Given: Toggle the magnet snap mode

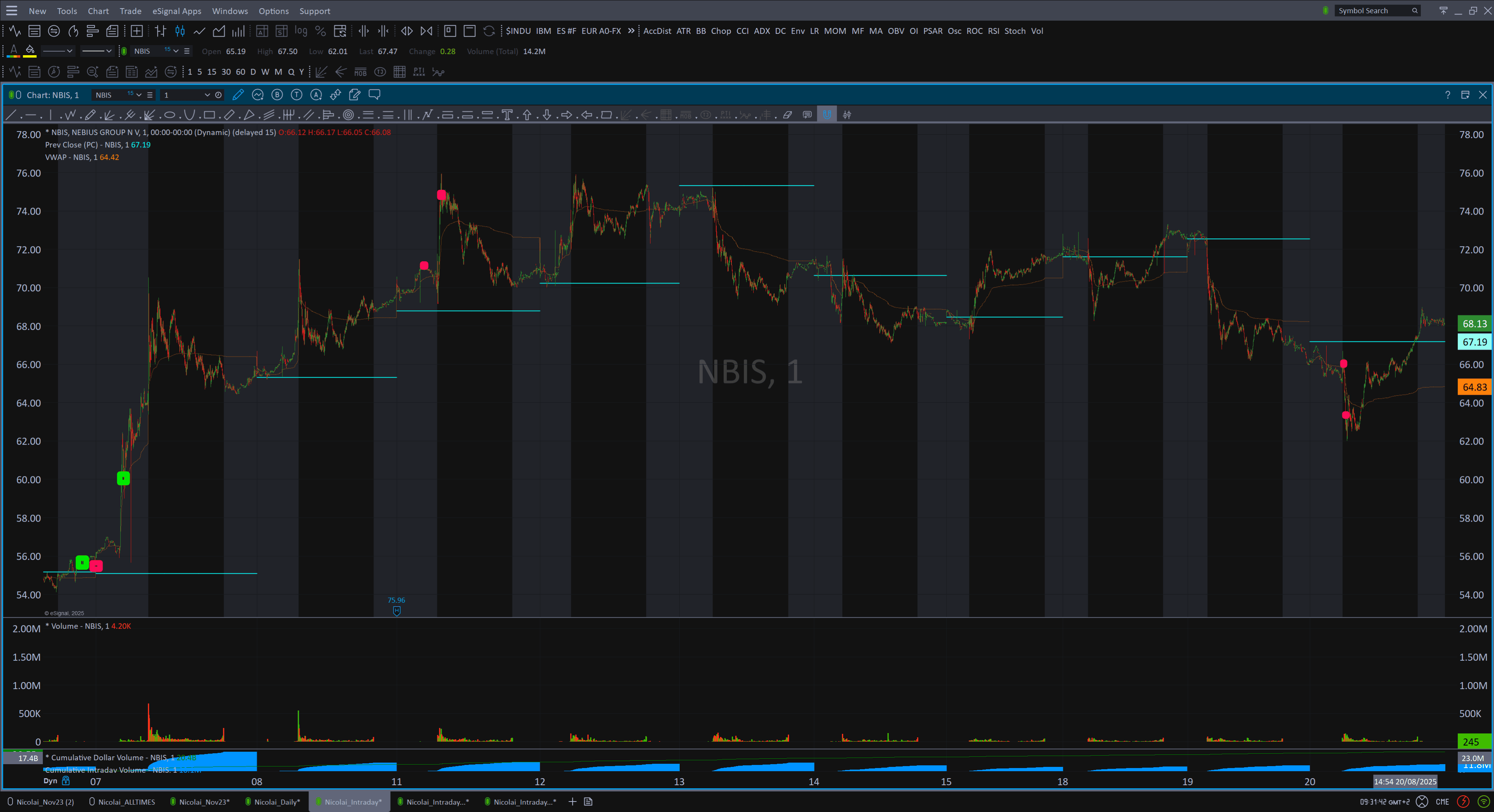Looking at the screenshot, I should tap(826, 115).
